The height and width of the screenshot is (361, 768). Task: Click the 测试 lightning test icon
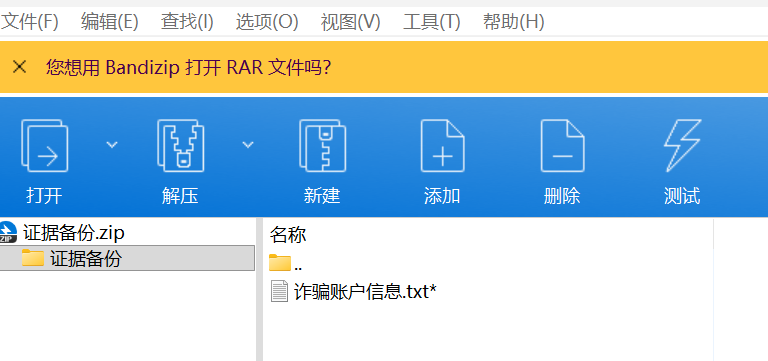(x=682, y=145)
